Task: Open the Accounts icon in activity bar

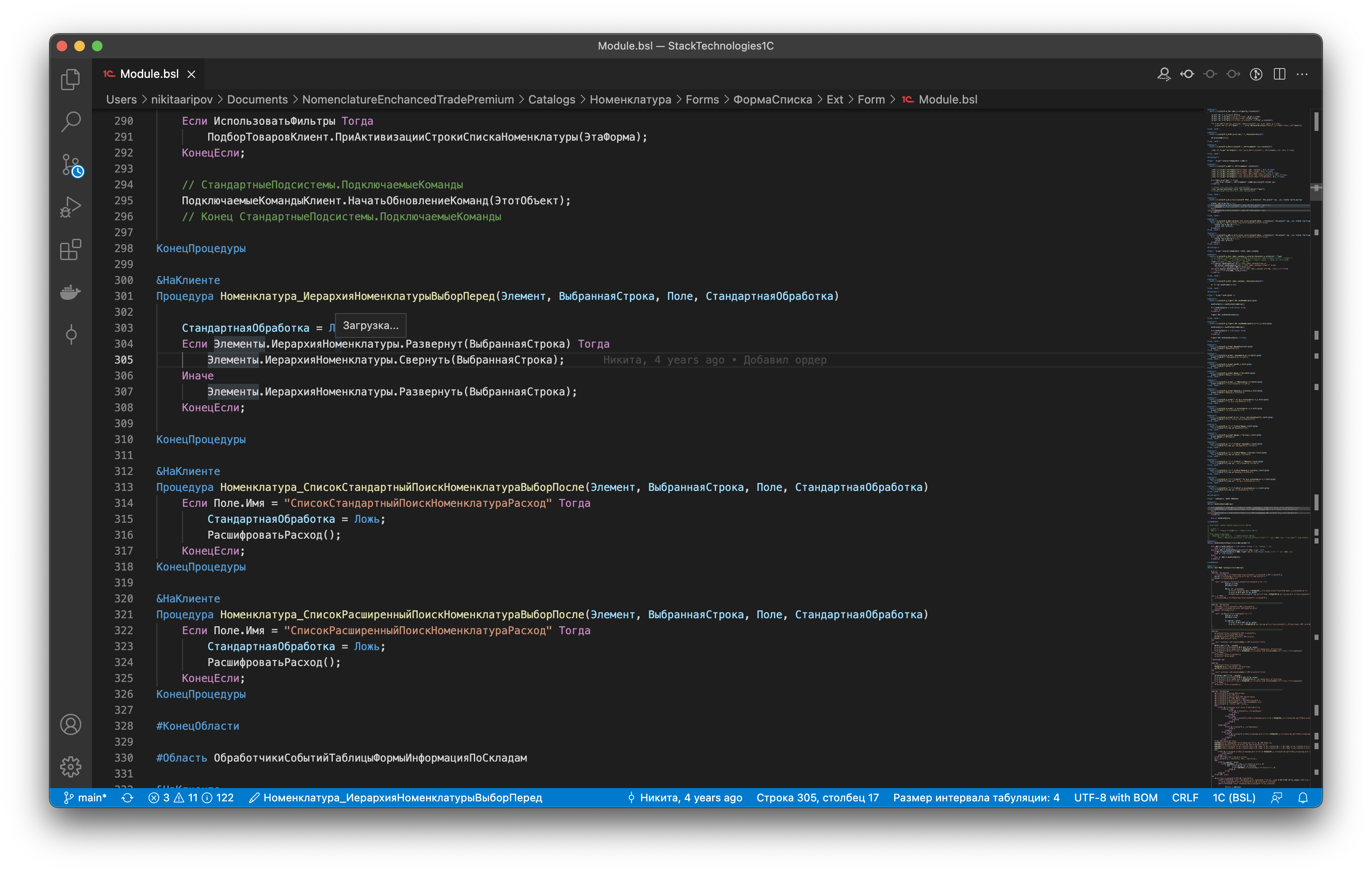Action: tap(71, 725)
